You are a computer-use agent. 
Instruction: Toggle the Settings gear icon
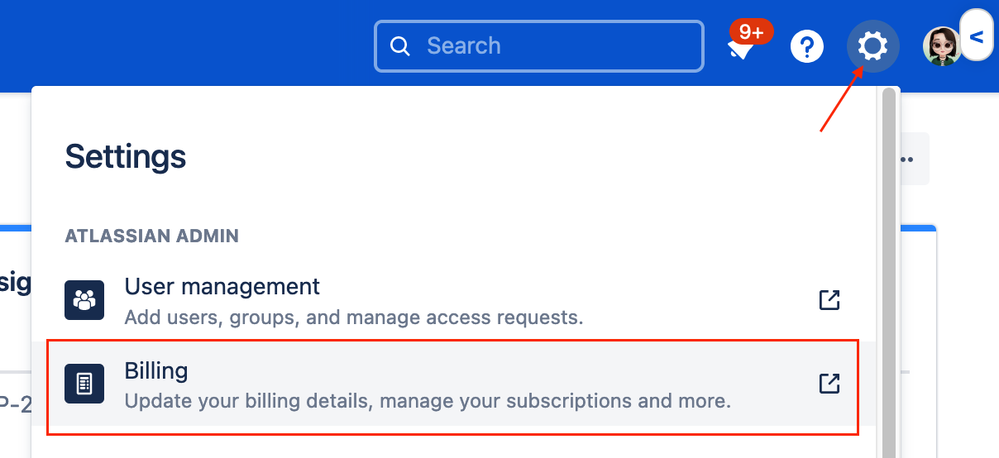pos(872,46)
